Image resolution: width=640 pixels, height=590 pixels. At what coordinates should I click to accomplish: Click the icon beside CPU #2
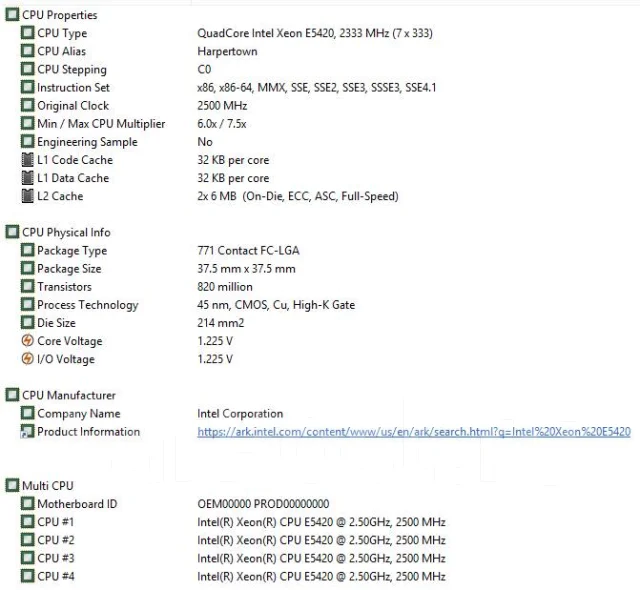(27, 540)
